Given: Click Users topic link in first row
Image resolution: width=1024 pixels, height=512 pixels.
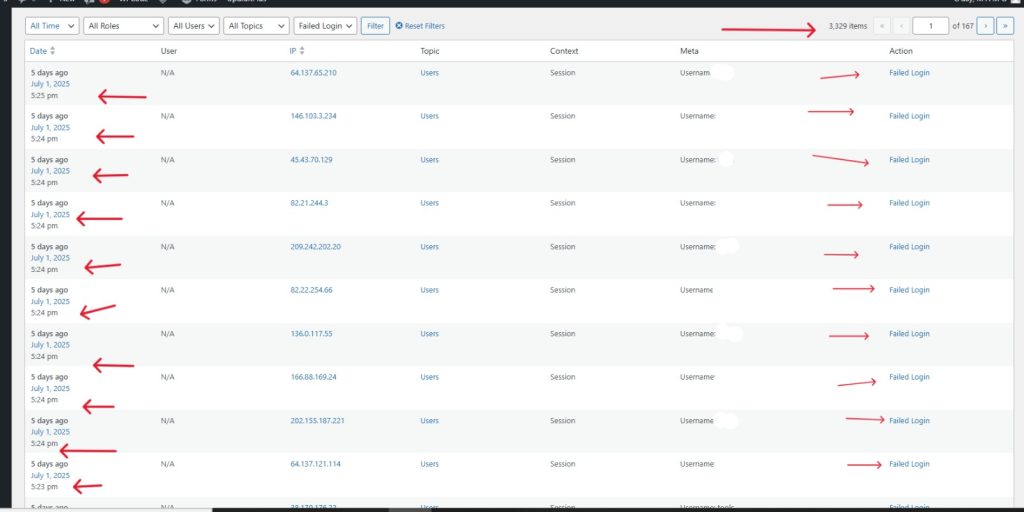Looking at the screenshot, I should click(x=429, y=73).
